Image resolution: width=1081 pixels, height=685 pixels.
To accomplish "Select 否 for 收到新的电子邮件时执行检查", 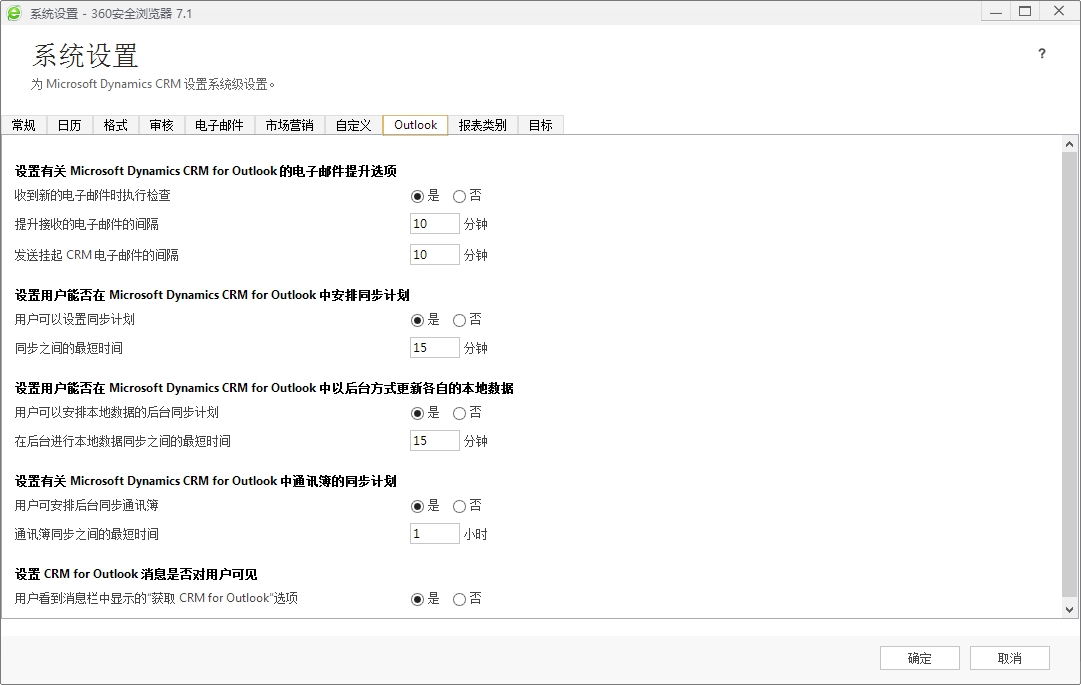I will (459, 196).
